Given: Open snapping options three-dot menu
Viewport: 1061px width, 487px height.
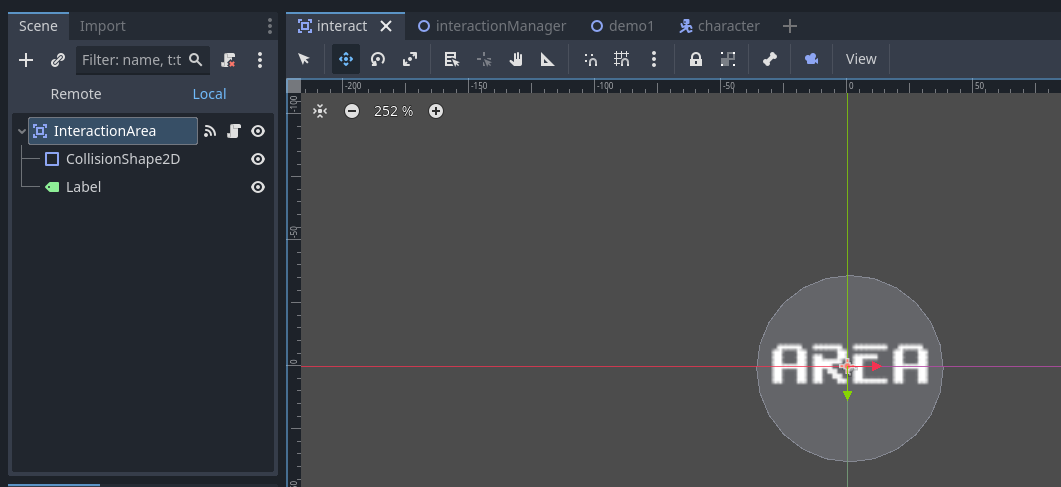Looking at the screenshot, I should [654, 59].
